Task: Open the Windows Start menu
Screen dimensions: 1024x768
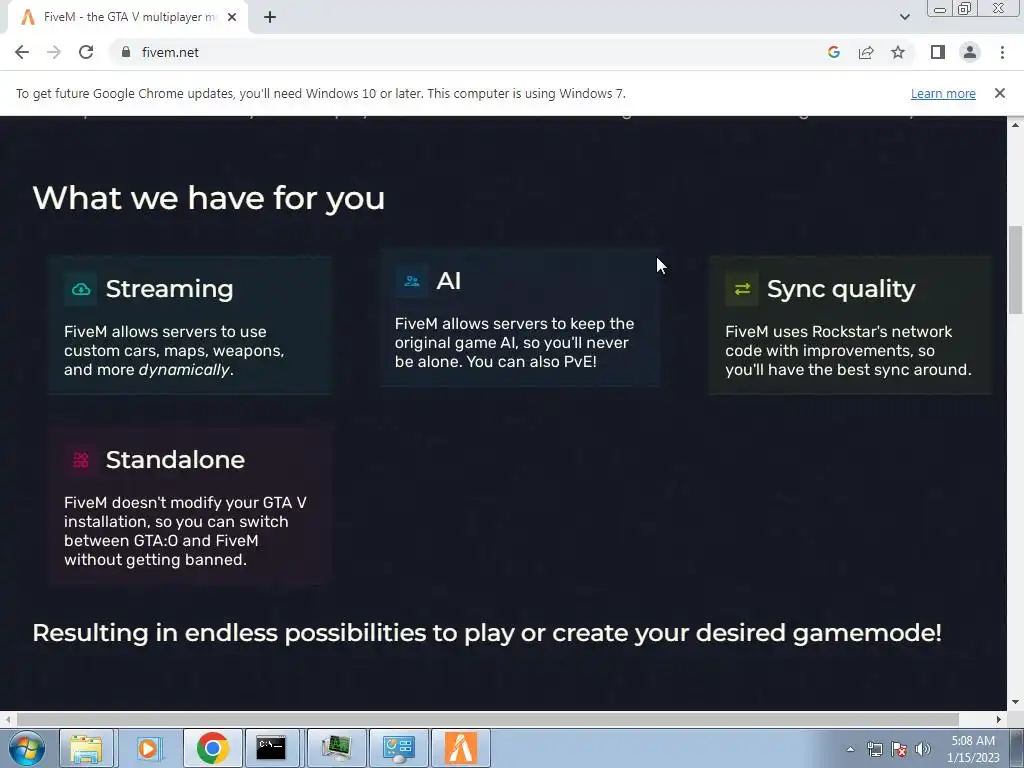Action: [x=27, y=748]
